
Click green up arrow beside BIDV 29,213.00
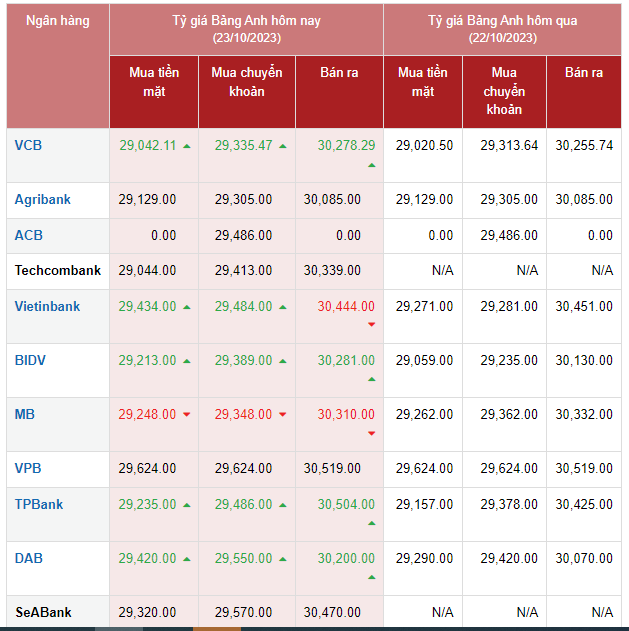pyautogui.click(x=186, y=361)
